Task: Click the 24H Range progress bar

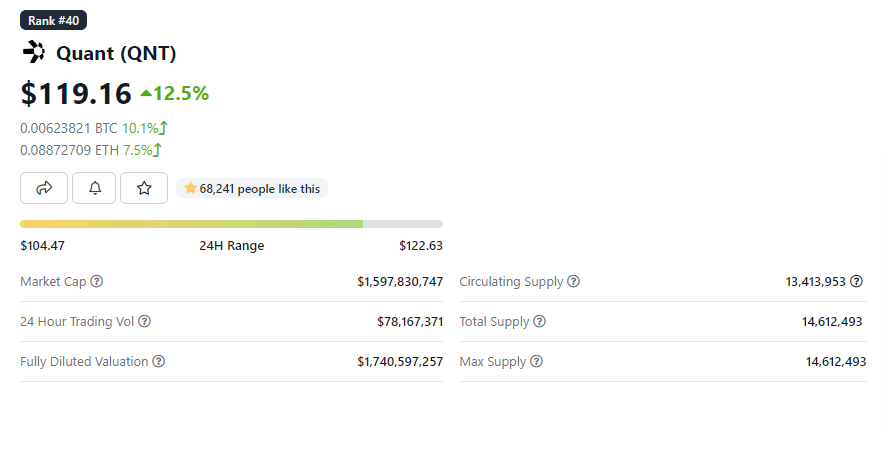Action: [231, 224]
